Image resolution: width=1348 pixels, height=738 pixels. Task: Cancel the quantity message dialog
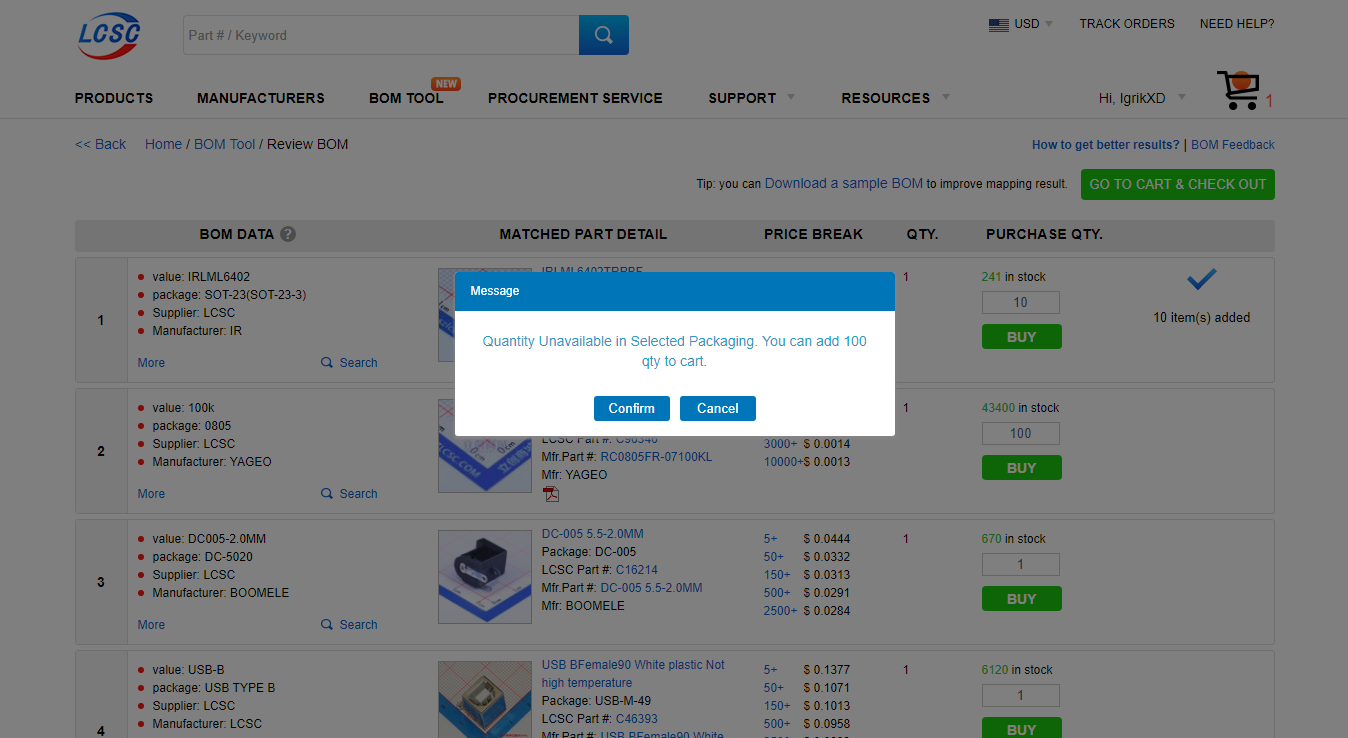[x=718, y=409]
